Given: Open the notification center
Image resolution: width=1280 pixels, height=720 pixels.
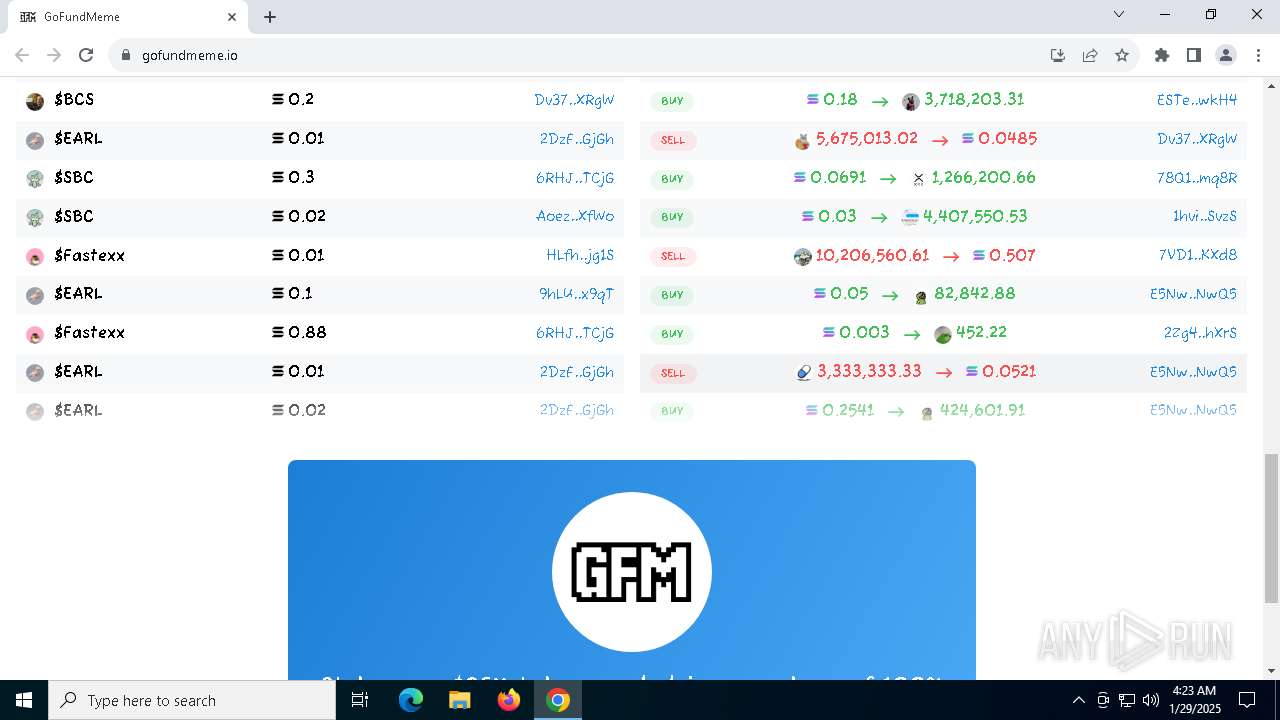Looking at the screenshot, I should [1247, 700].
